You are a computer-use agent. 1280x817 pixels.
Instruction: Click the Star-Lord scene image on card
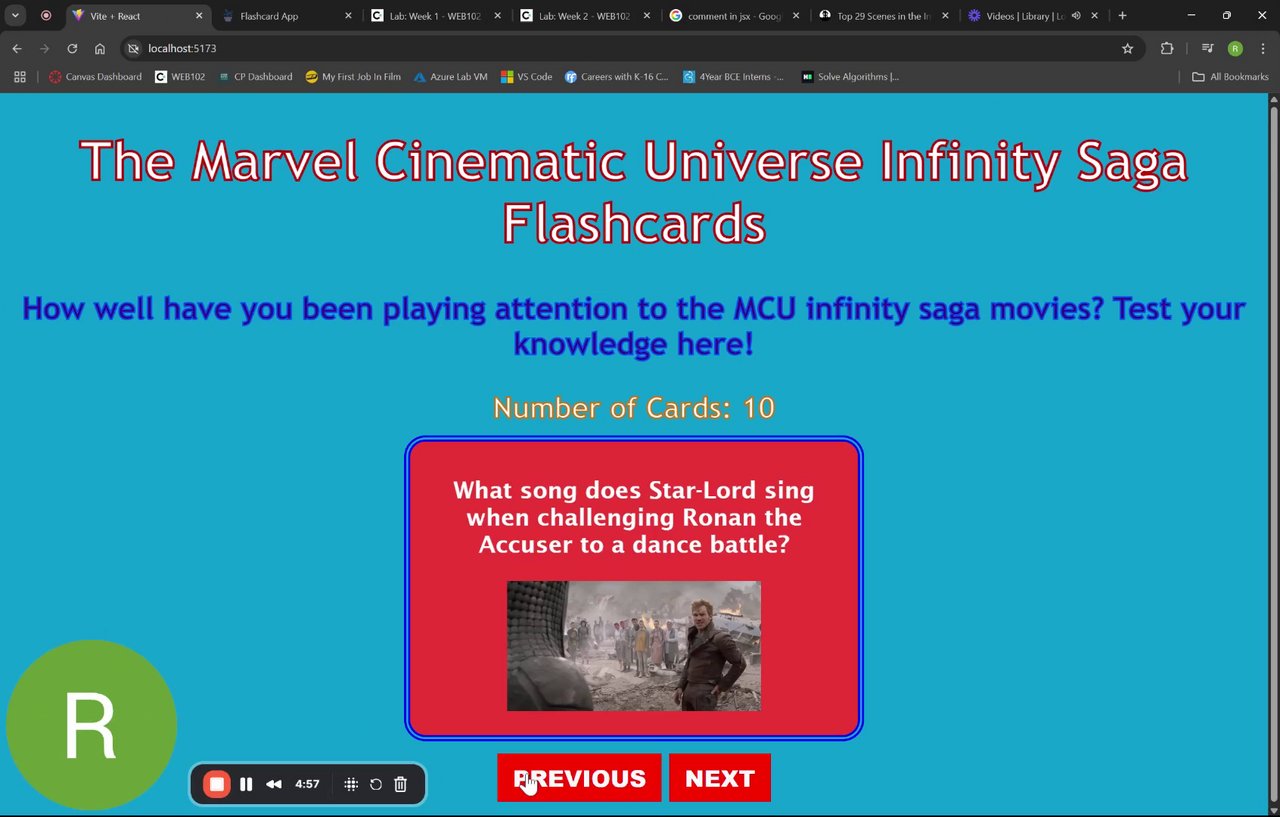click(x=634, y=646)
